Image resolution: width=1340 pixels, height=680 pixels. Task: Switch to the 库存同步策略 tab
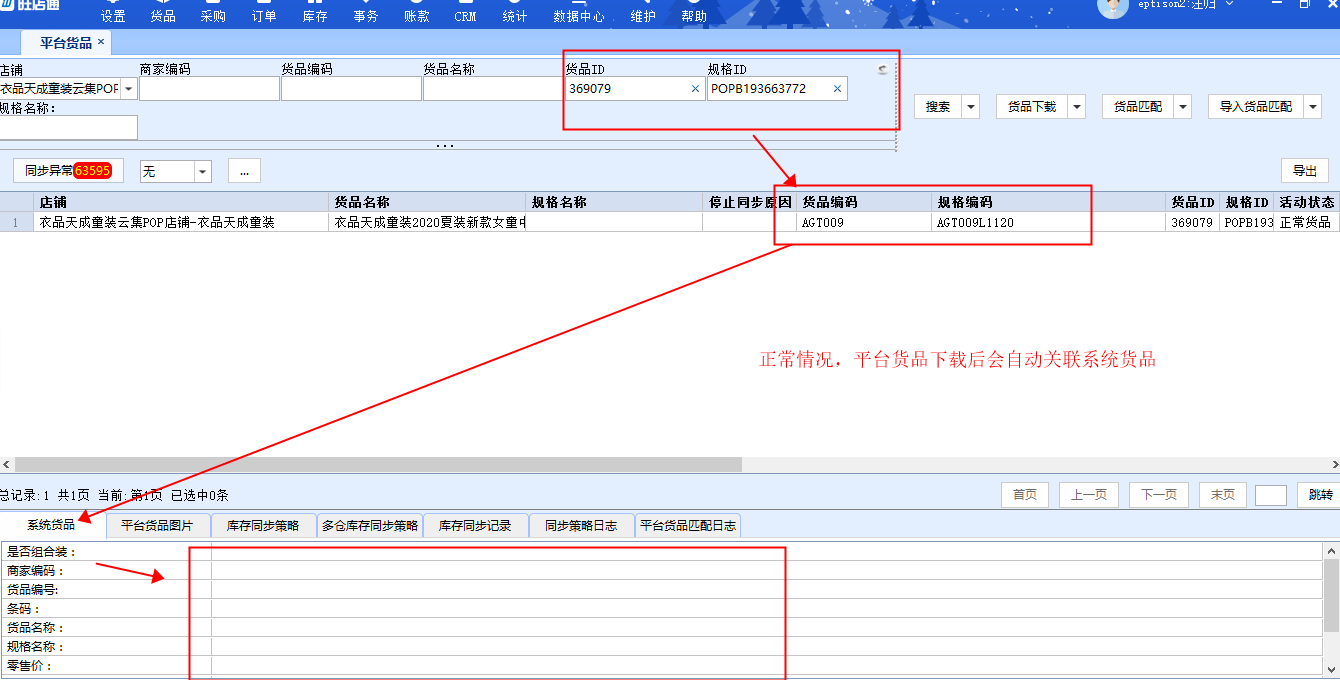263,526
